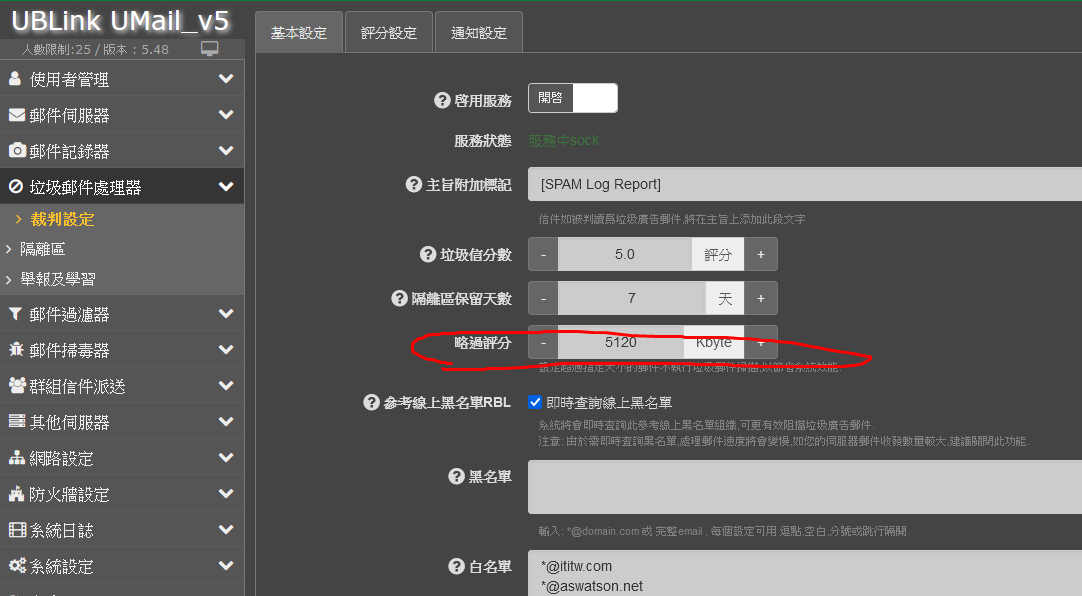The width and height of the screenshot is (1082, 596).
Task: Click the help icon beside 啓用服務
Action: (x=442, y=100)
